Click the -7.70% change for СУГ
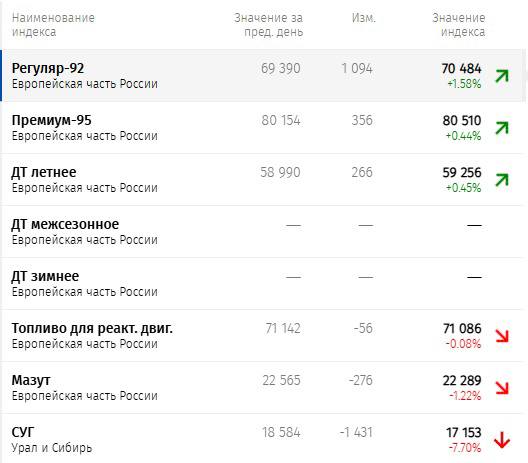Viewport: 528px width, 463px height. pos(465,448)
